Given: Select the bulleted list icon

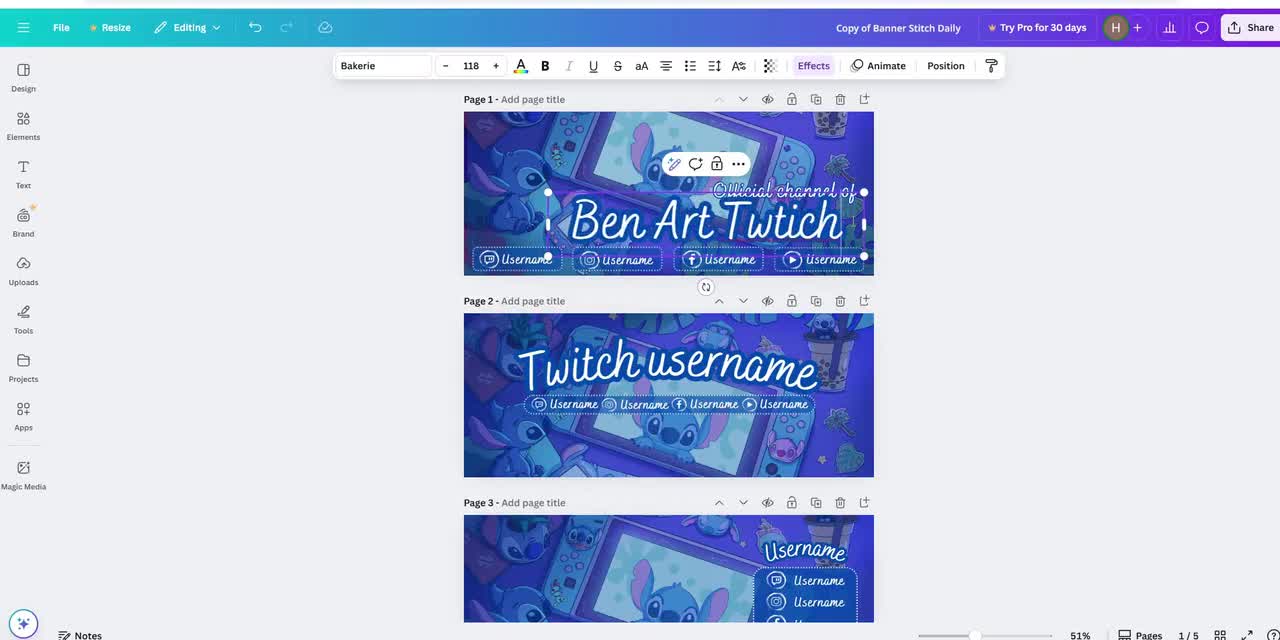Looking at the screenshot, I should pyautogui.click(x=689, y=65).
